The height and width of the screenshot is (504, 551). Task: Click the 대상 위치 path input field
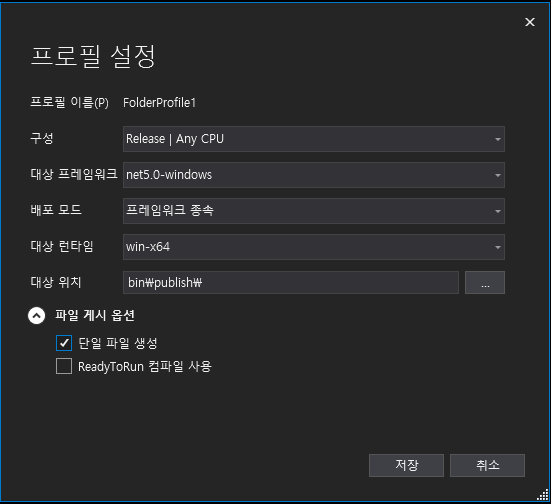pyautogui.click(x=291, y=282)
